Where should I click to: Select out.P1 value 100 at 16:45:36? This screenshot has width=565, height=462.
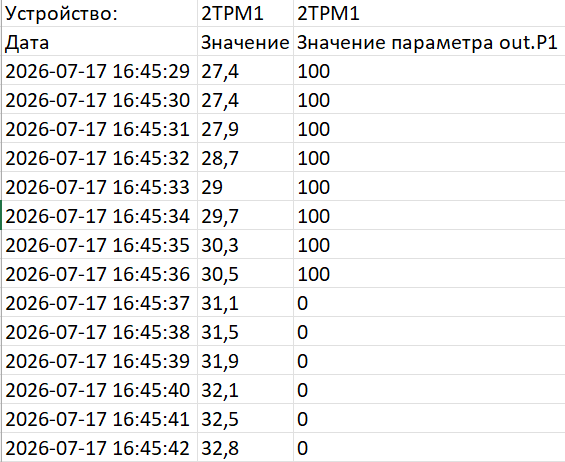point(429,274)
